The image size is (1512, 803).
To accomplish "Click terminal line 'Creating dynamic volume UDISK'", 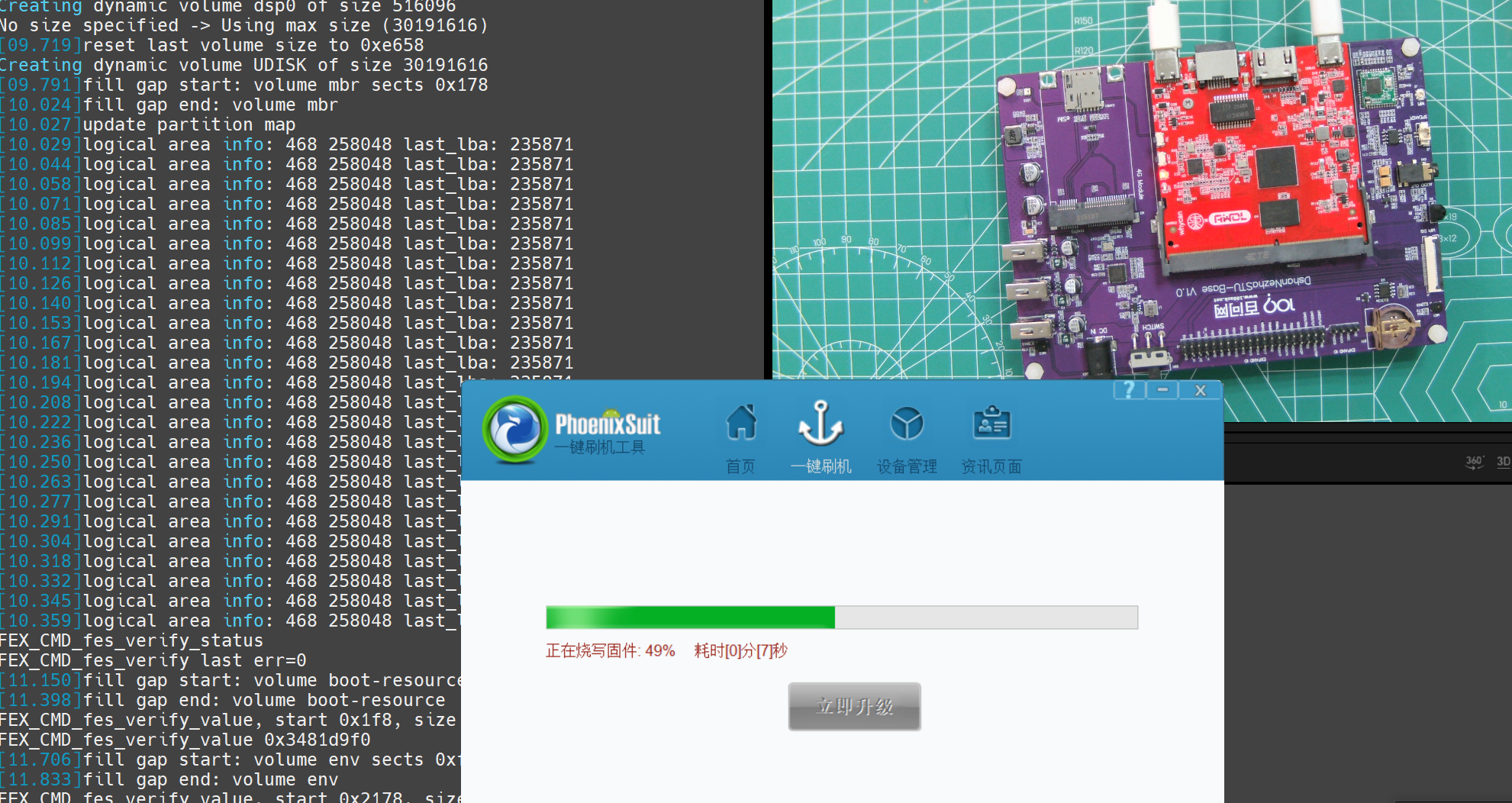I will click(x=243, y=65).
